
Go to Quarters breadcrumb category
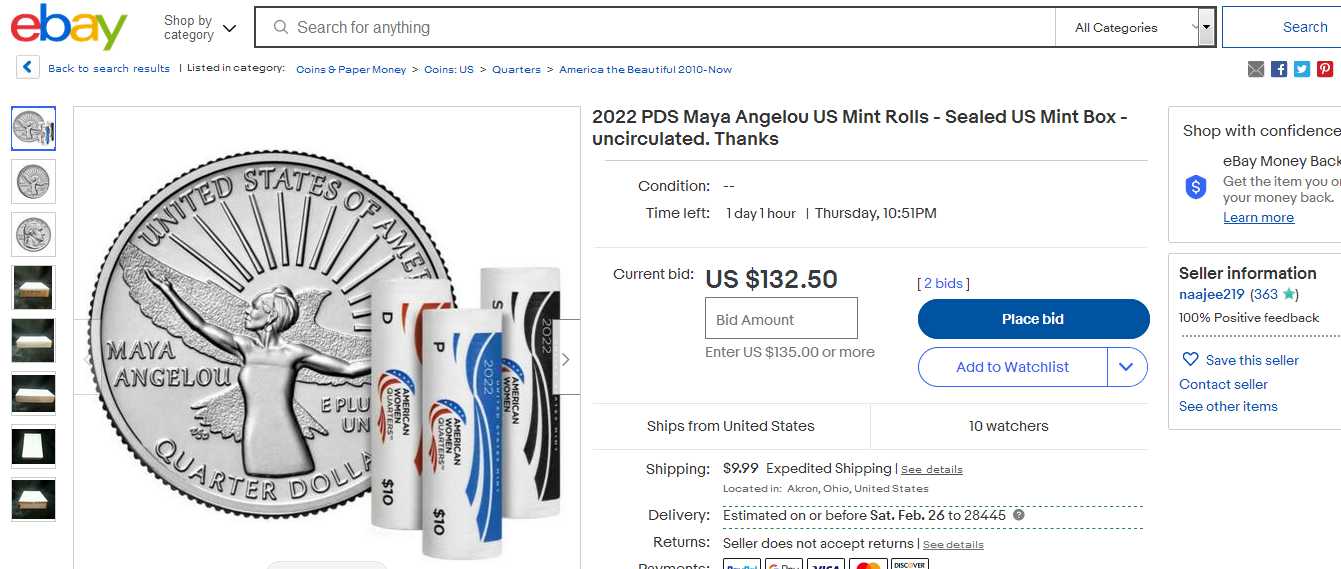[516, 70]
